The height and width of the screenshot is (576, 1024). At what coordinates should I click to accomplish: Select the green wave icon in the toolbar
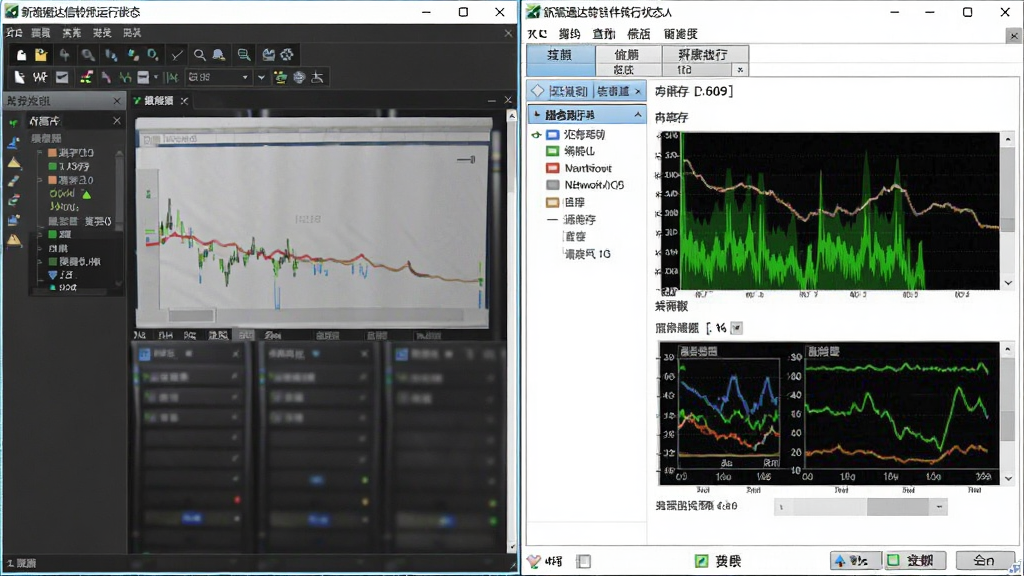click(x=125, y=78)
